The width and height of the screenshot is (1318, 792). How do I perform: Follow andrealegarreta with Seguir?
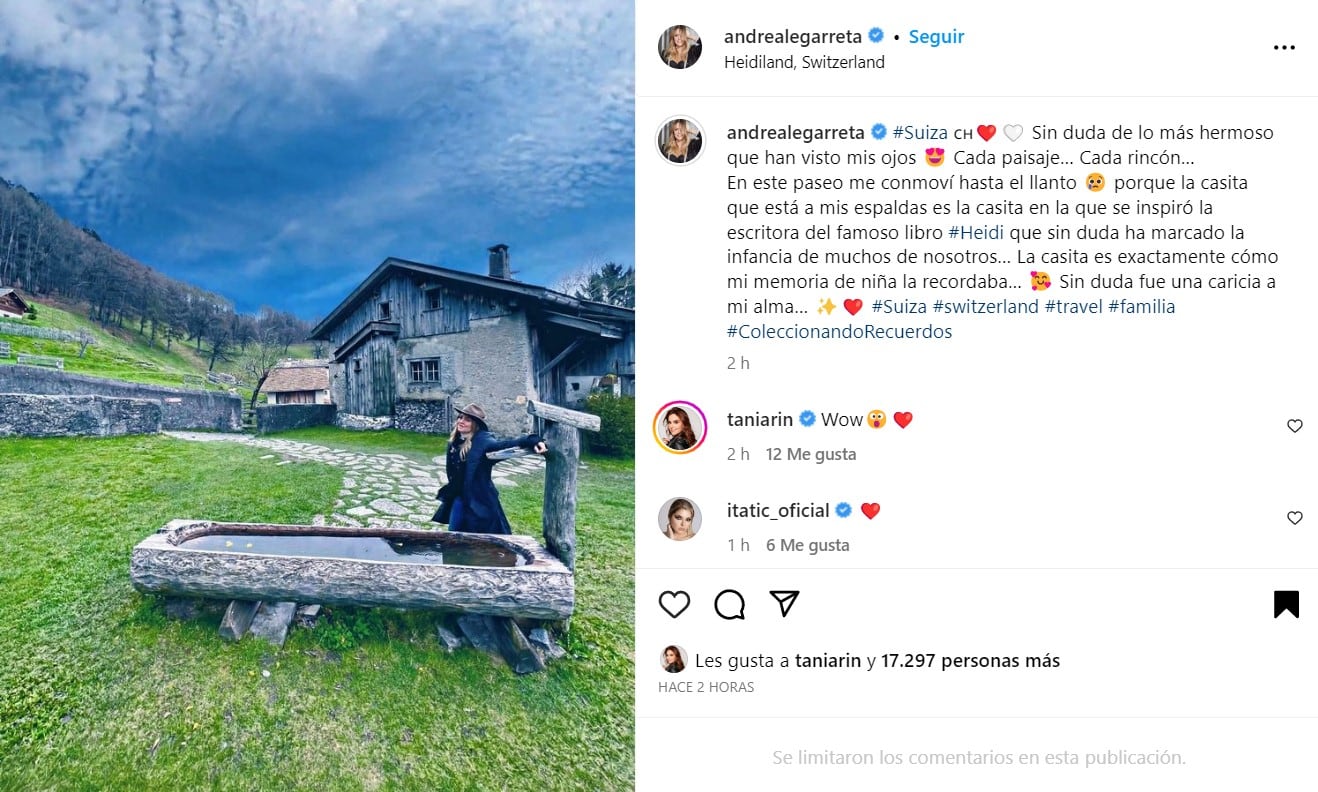click(936, 36)
